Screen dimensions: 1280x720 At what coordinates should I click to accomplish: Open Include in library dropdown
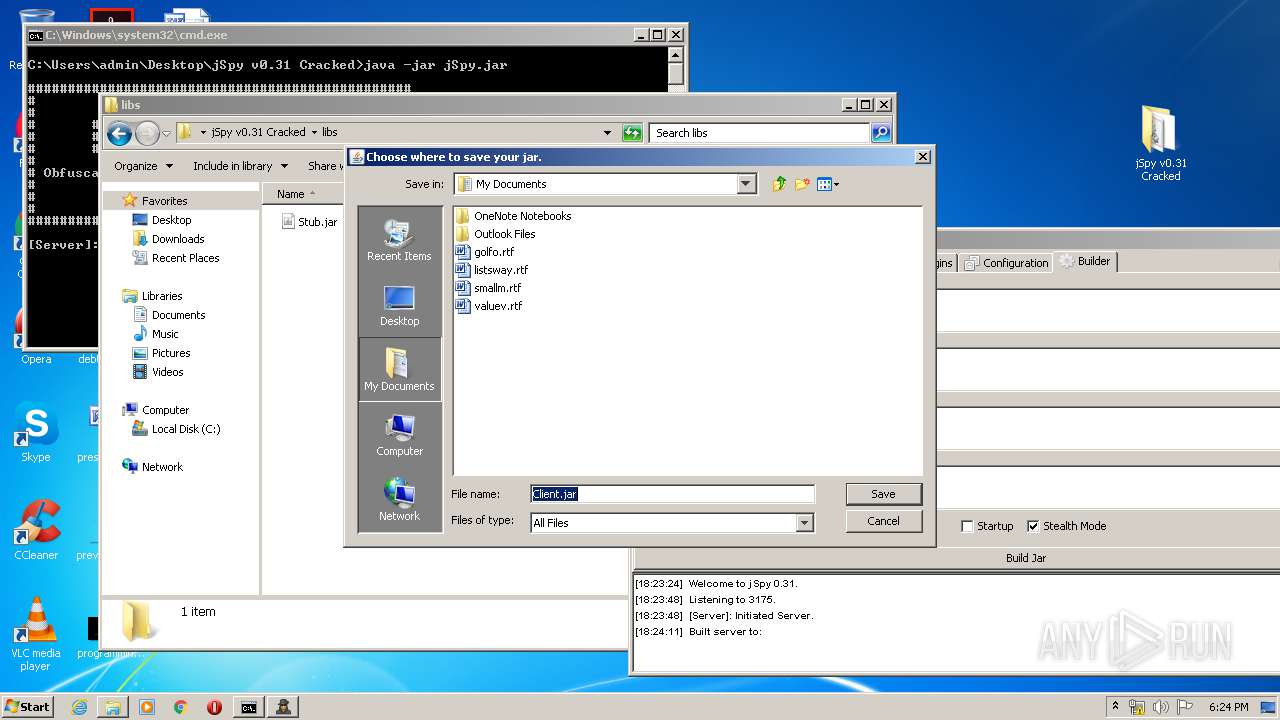tap(240, 166)
